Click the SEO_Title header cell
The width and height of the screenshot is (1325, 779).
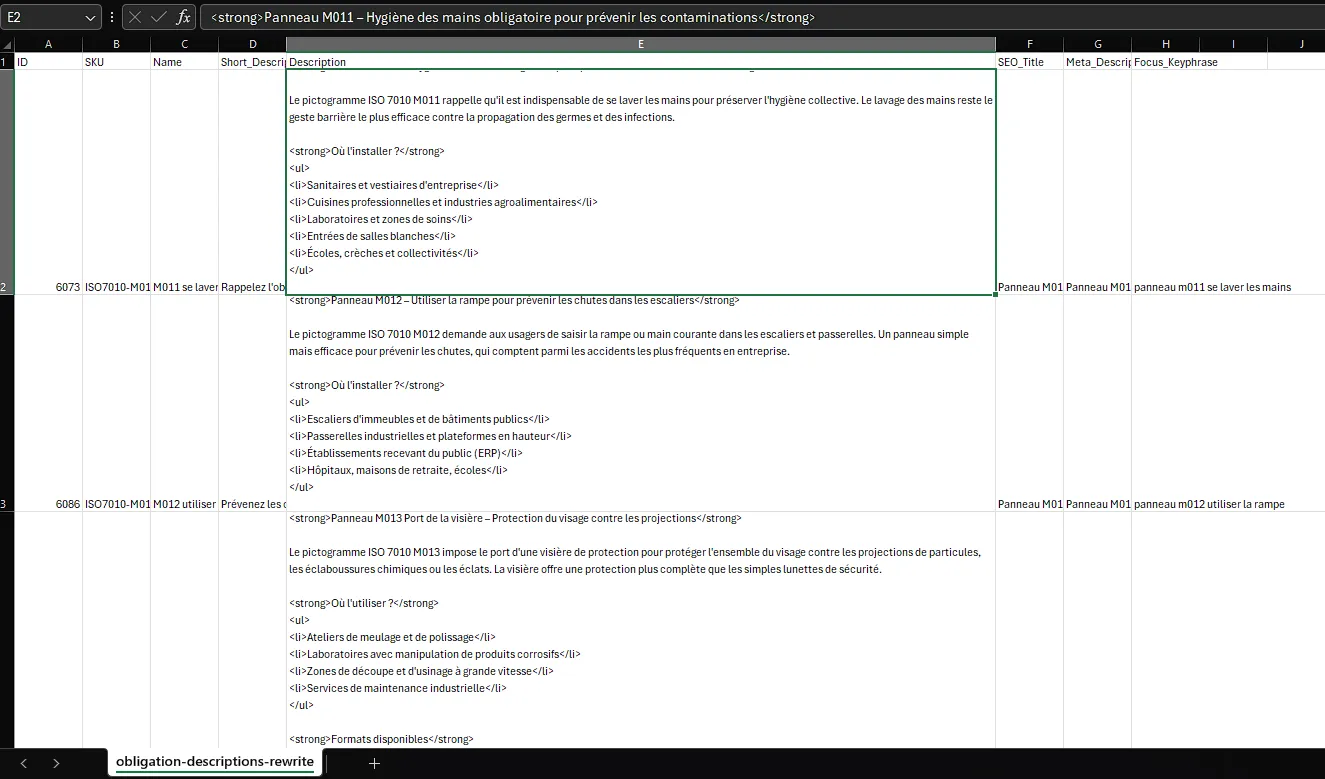[1029, 61]
